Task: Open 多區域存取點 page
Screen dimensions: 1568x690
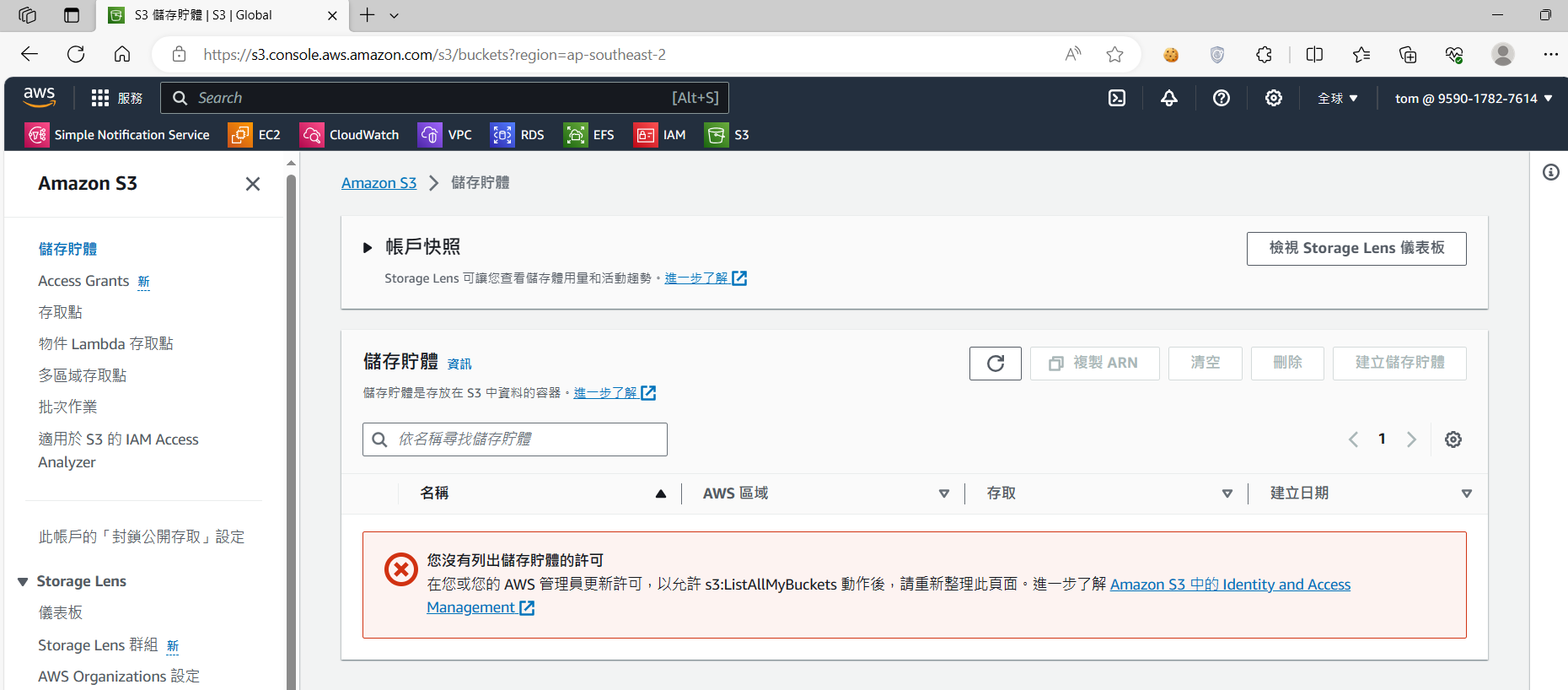Action: pyautogui.click(x=82, y=375)
